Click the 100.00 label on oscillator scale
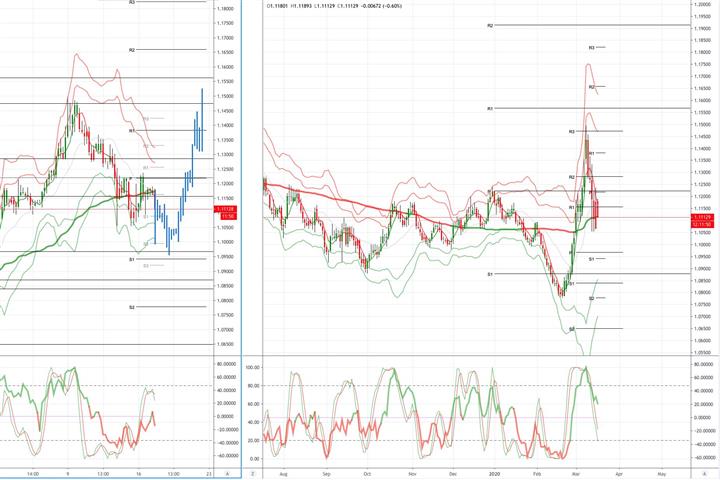 tap(253, 367)
